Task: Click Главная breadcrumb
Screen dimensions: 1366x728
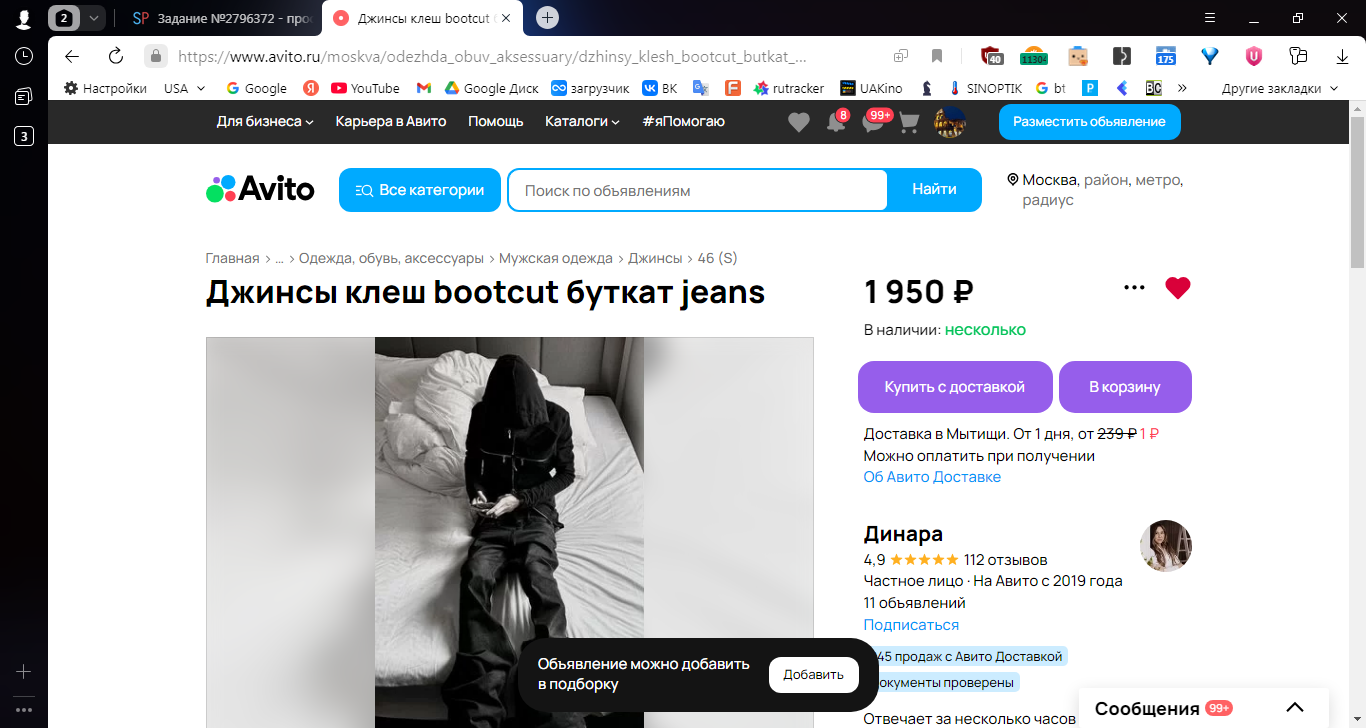Action: click(x=232, y=258)
